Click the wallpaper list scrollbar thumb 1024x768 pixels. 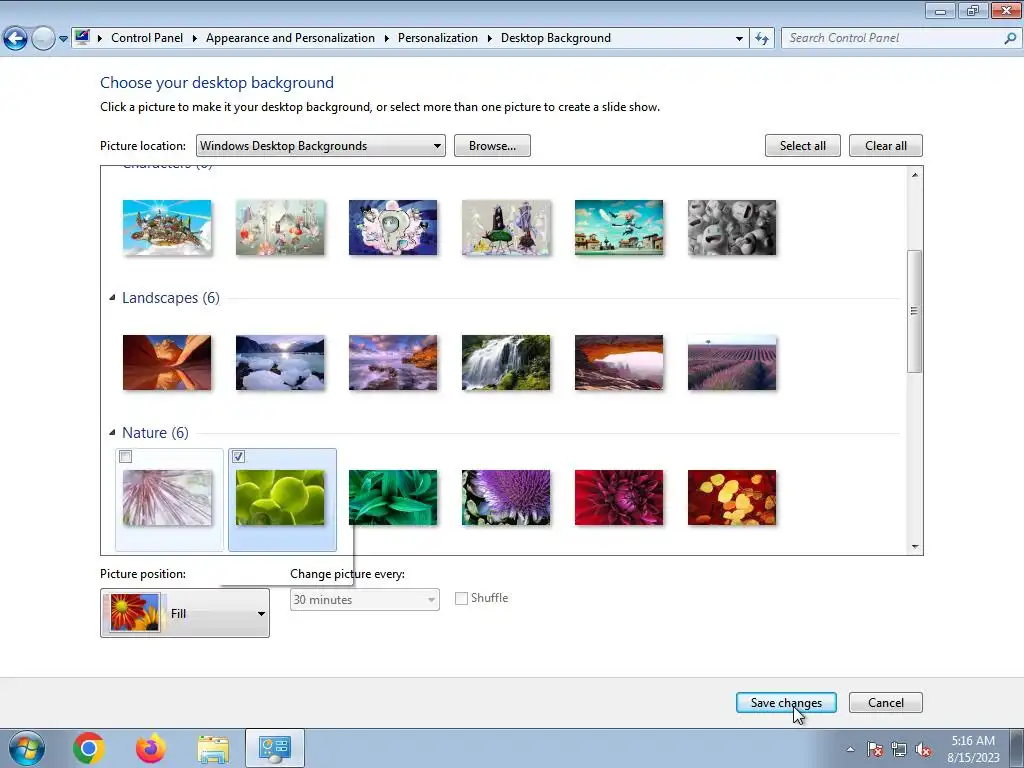click(915, 311)
